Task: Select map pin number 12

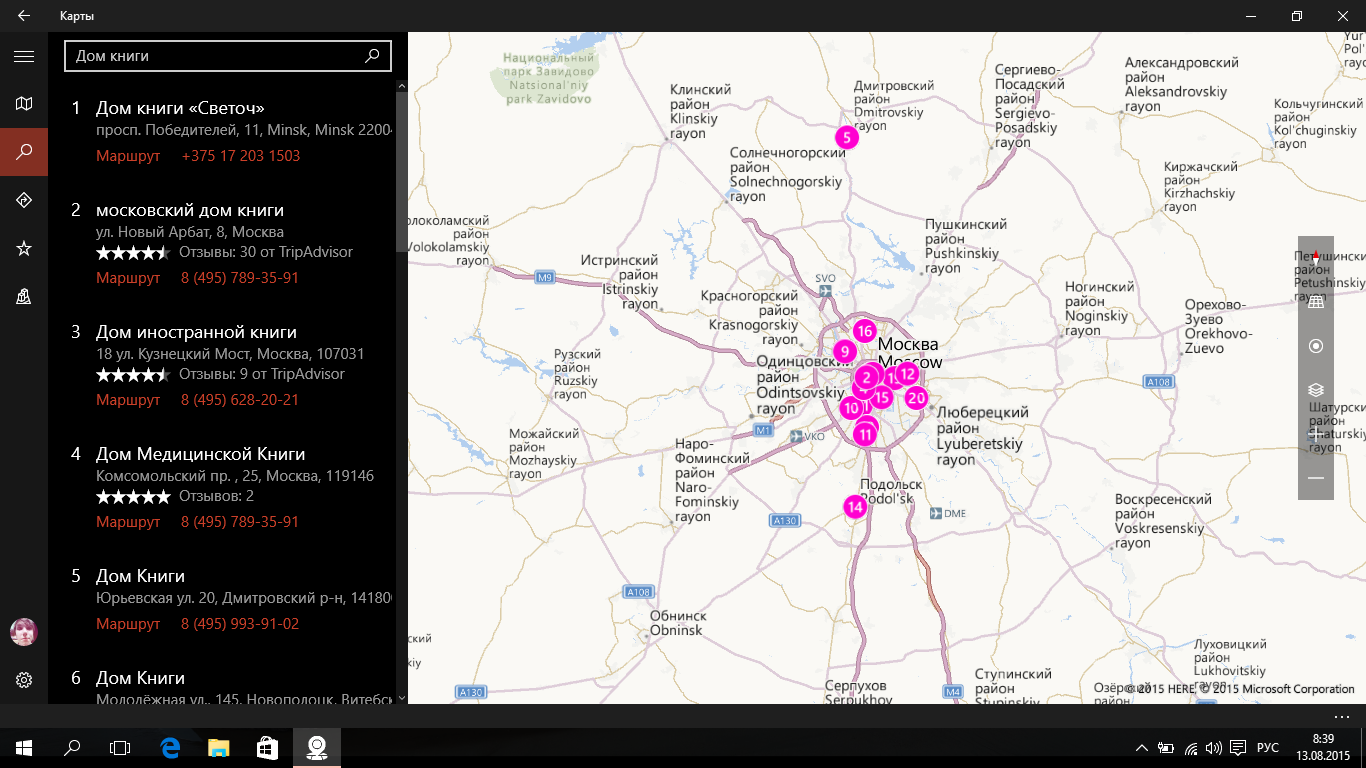Action: tap(908, 374)
